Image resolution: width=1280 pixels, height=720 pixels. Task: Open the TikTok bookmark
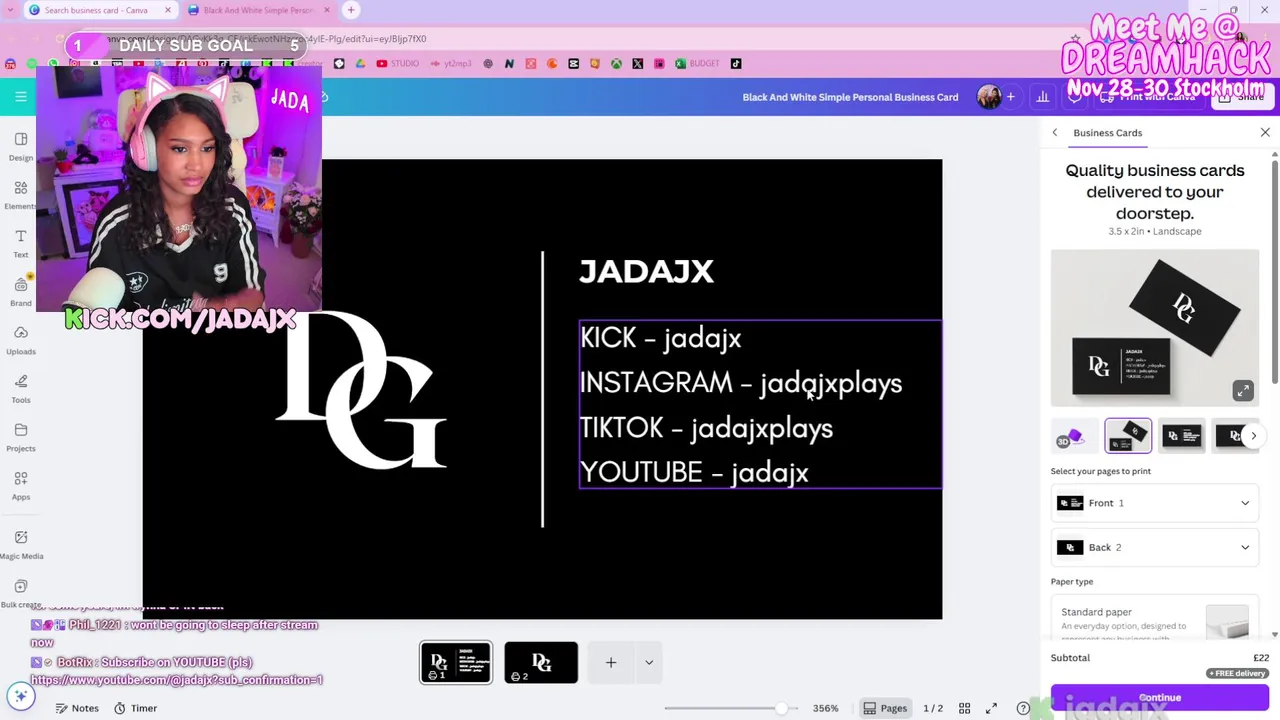coord(736,64)
